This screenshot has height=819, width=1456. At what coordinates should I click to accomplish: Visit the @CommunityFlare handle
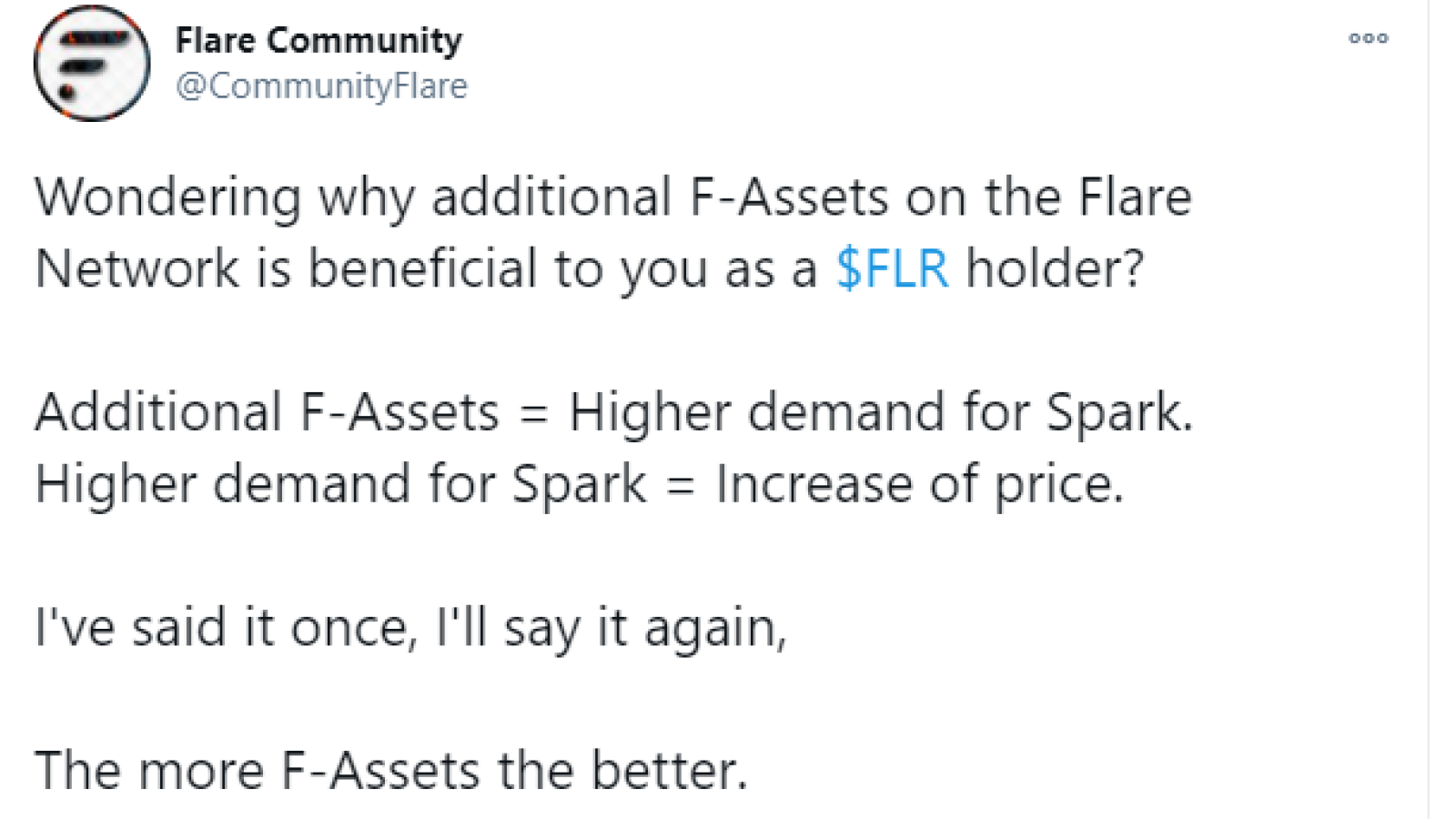pyautogui.click(x=321, y=86)
